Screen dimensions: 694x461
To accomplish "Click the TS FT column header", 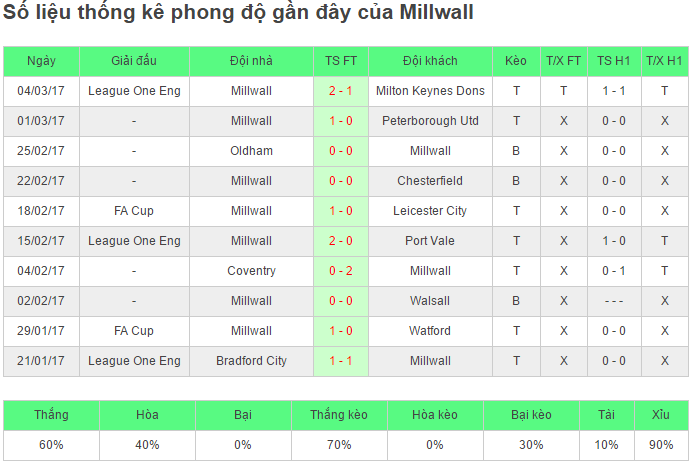I will [341, 61].
